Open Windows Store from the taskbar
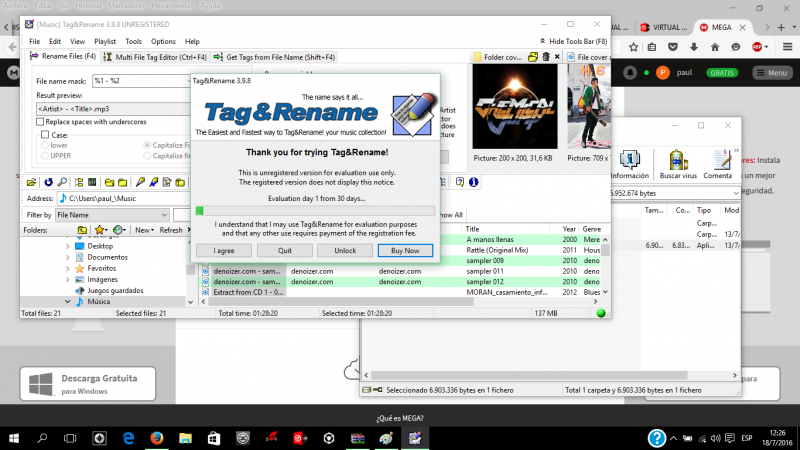800x450 pixels. pyautogui.click(x=214, y=438)
